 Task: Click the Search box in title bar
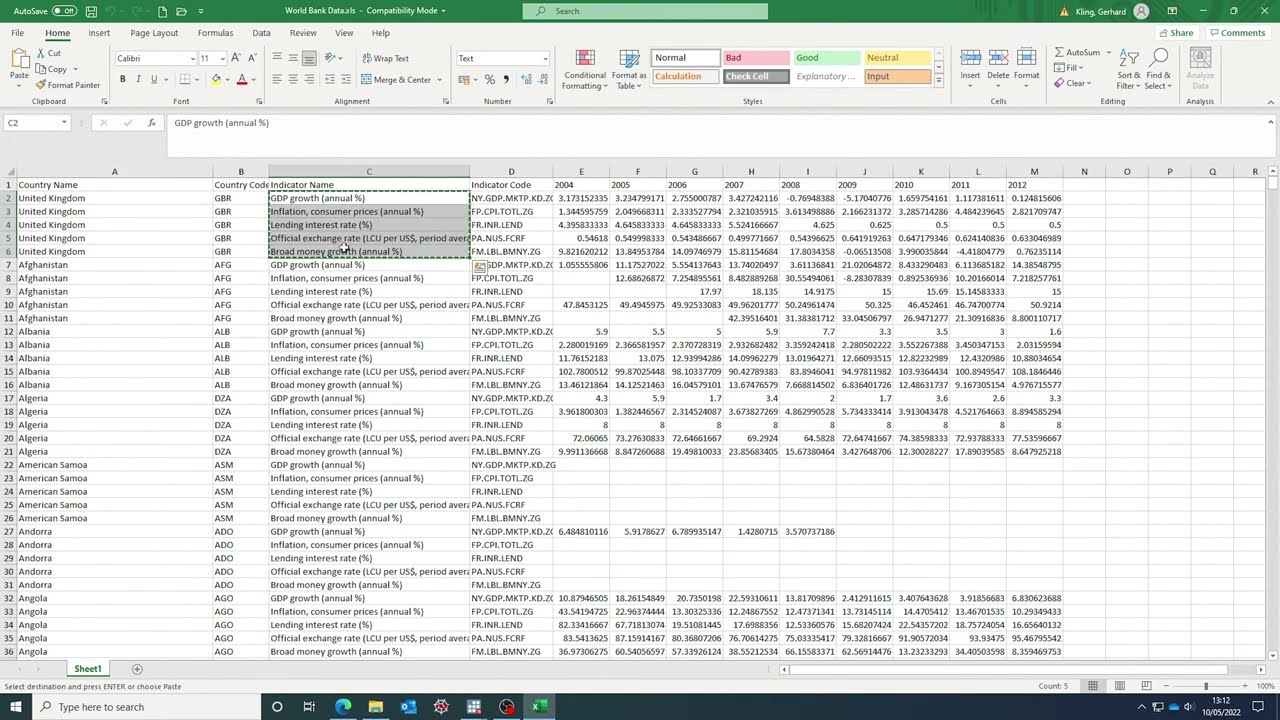point(645,11)
